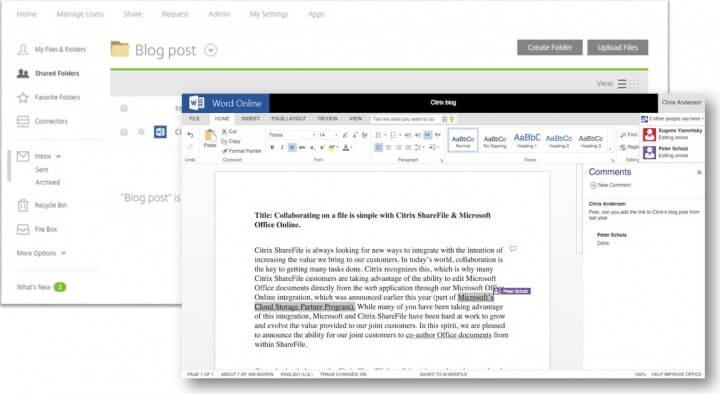Switch to the VIEW tab

click(355, 118)
